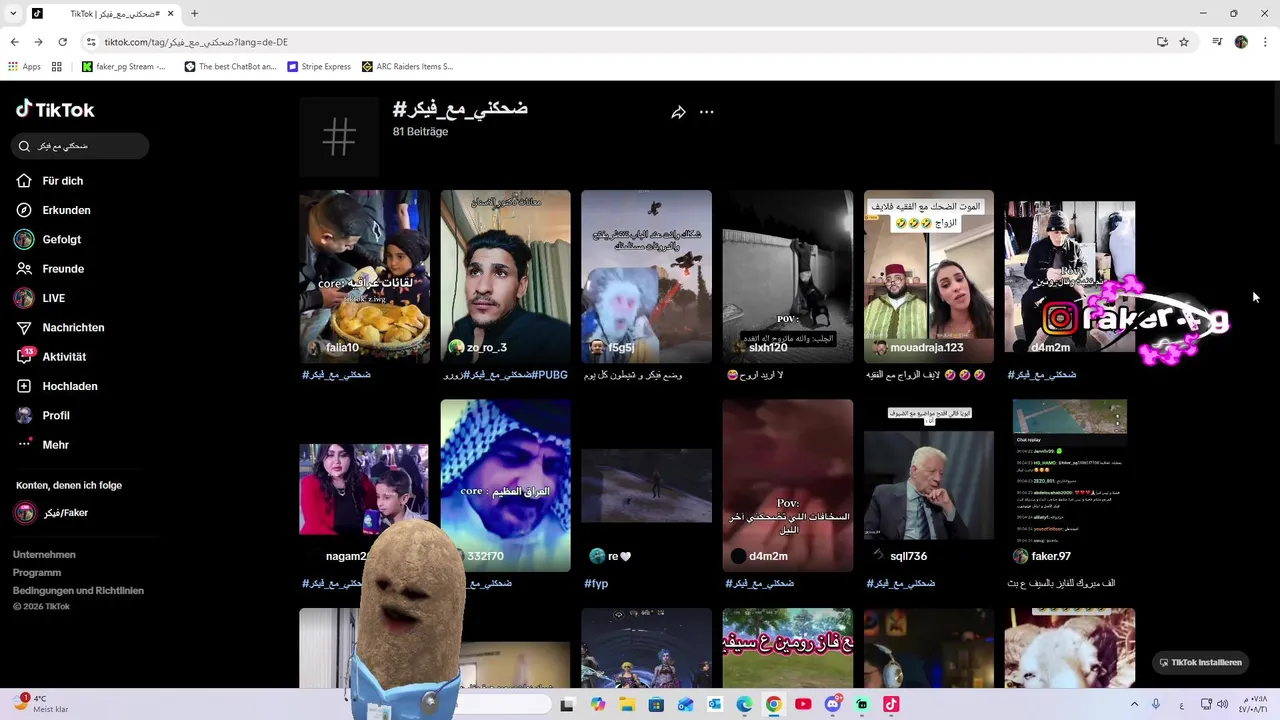1280x720 pixels.
Task: Click the 81 Beiträge post count
Action: coord(420,132)
